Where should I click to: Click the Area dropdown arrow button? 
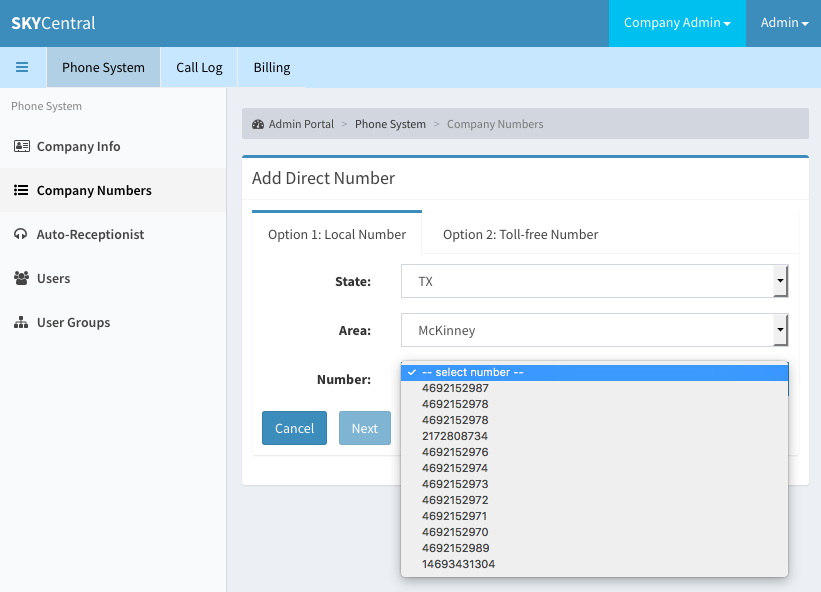point(780,330)
